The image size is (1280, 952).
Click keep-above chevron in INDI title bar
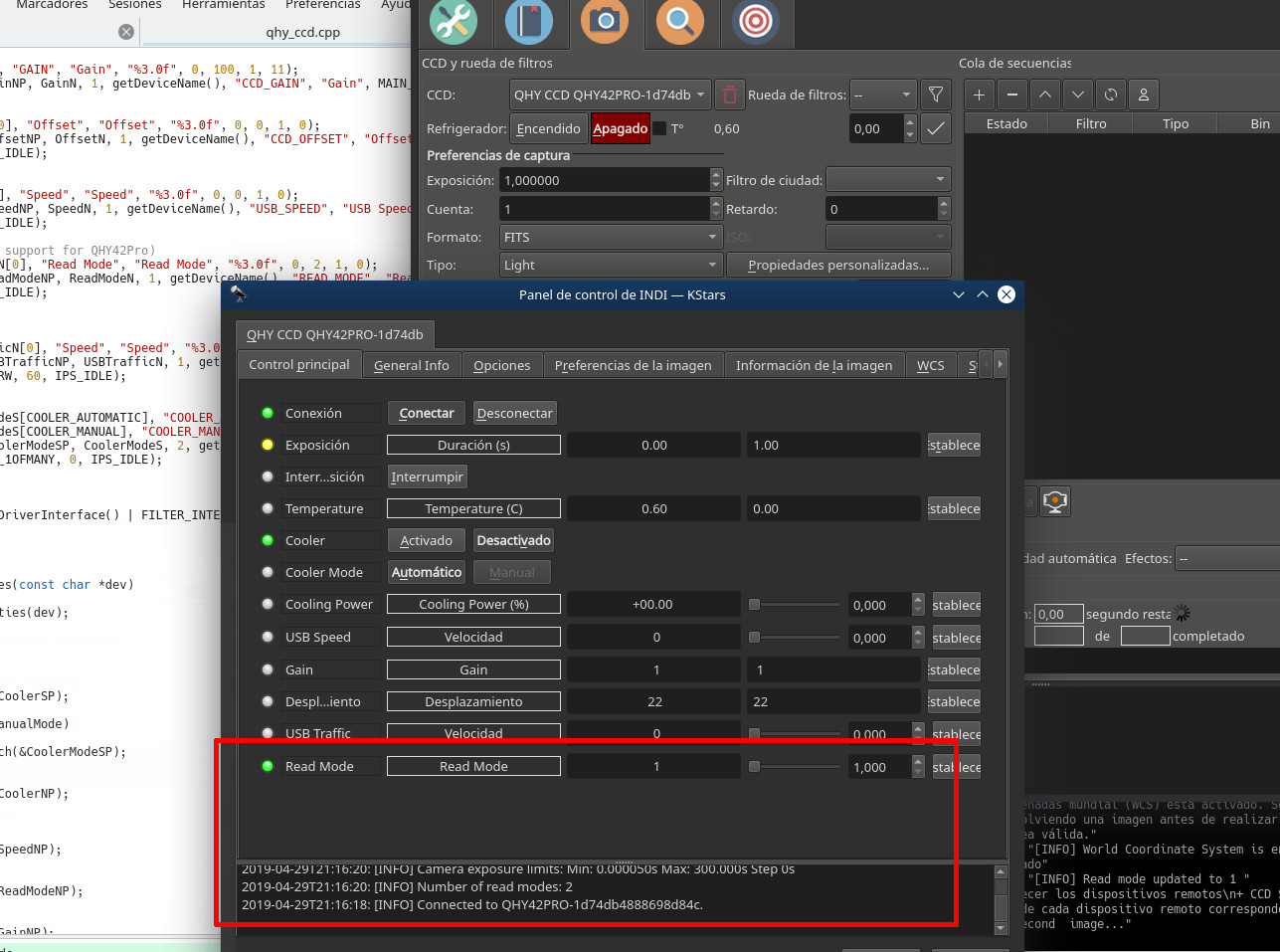[x=983, y=294]
